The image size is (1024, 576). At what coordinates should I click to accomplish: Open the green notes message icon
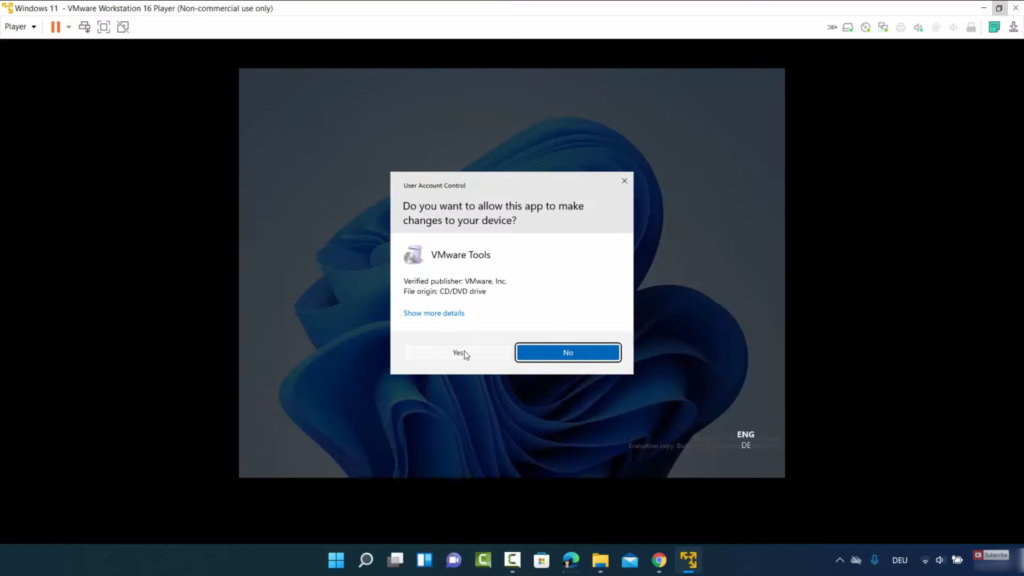(x=994, y=27)
